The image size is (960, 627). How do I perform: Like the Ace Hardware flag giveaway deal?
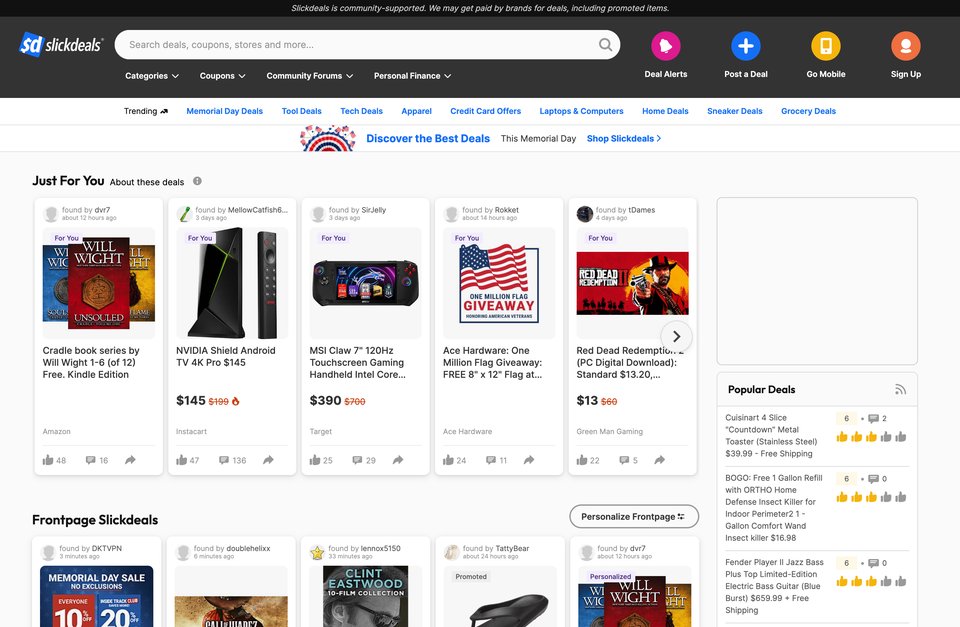pos(448,460)
